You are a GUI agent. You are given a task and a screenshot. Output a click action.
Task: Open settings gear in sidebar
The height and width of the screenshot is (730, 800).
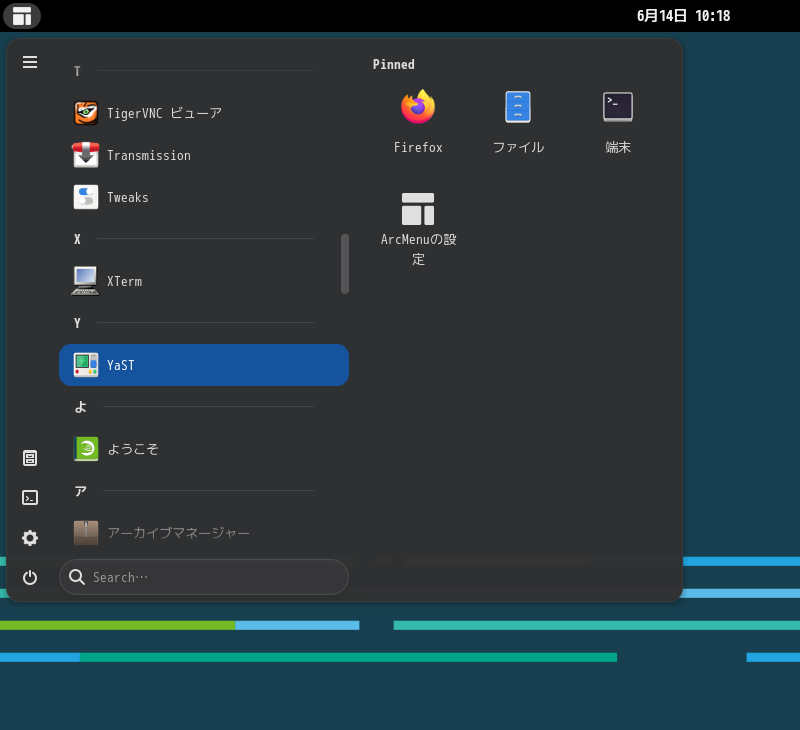click(30, 538)
